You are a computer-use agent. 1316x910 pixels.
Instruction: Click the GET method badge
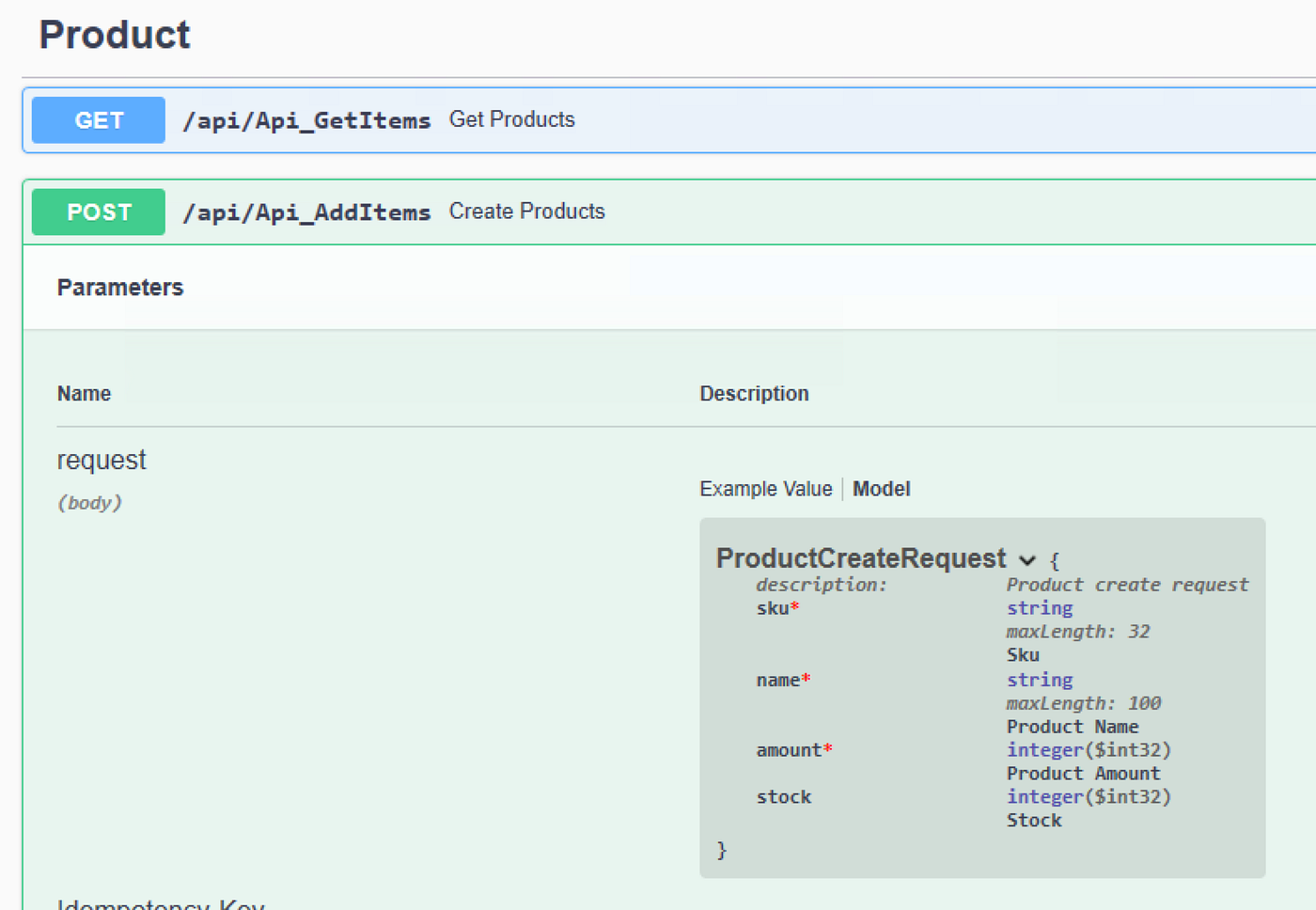point(99,120)
